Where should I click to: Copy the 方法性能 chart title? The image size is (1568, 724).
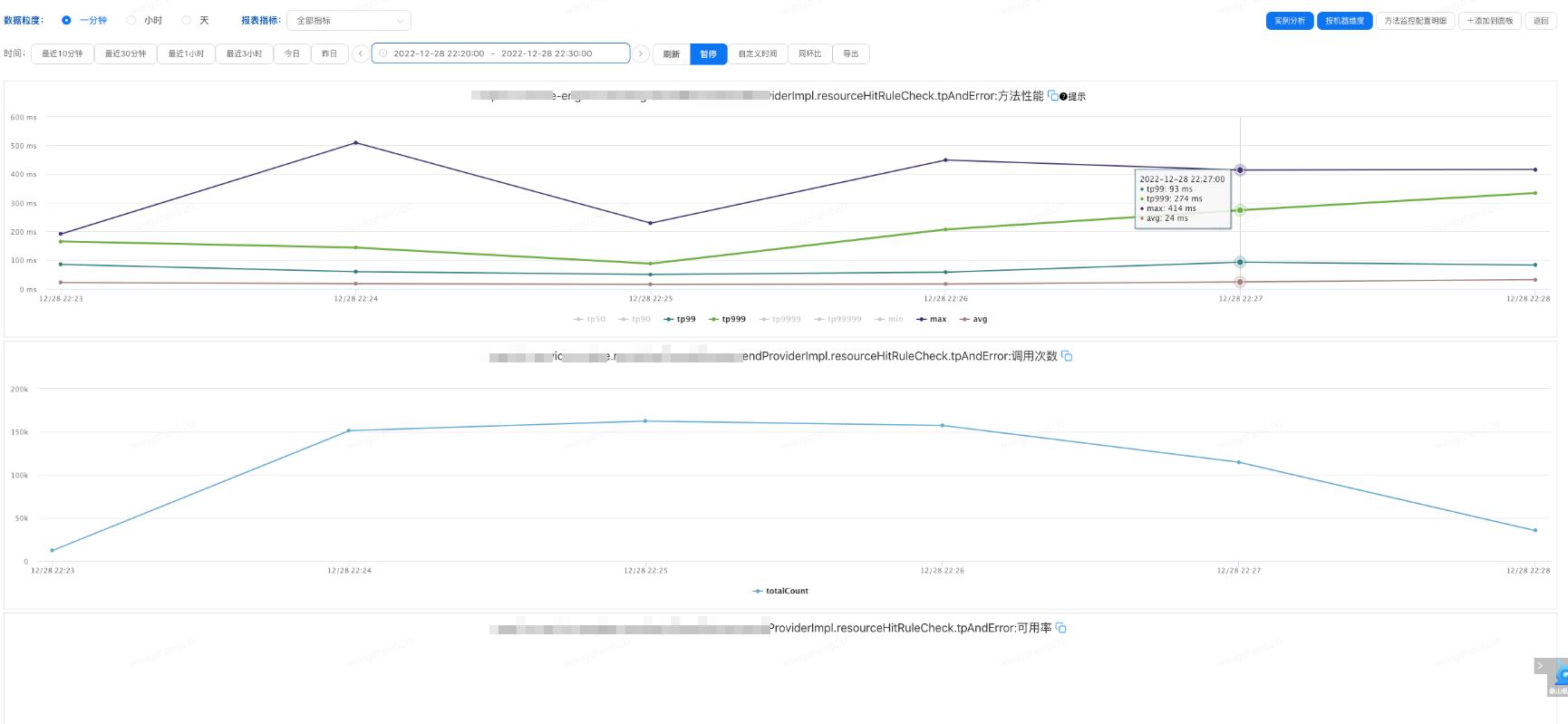click(1052, 95)
